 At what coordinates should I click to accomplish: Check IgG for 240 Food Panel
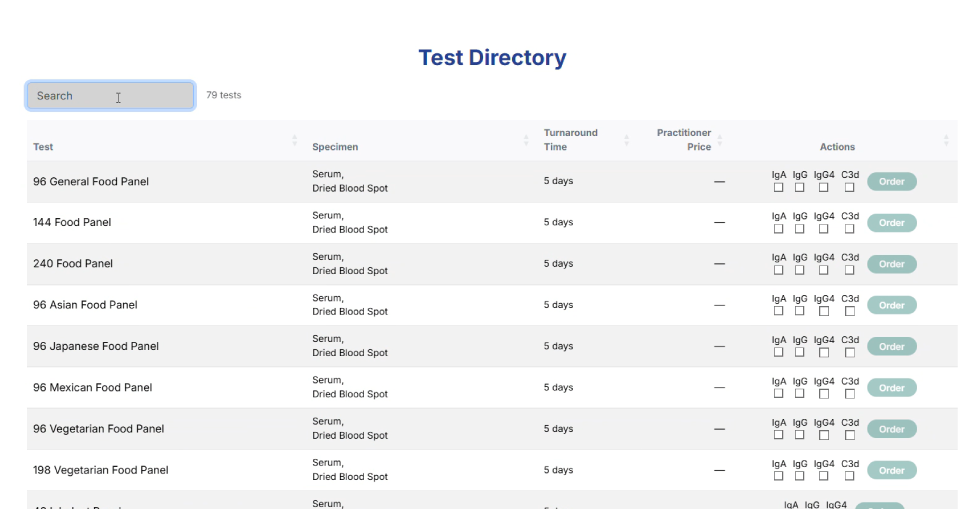[799, 270]
